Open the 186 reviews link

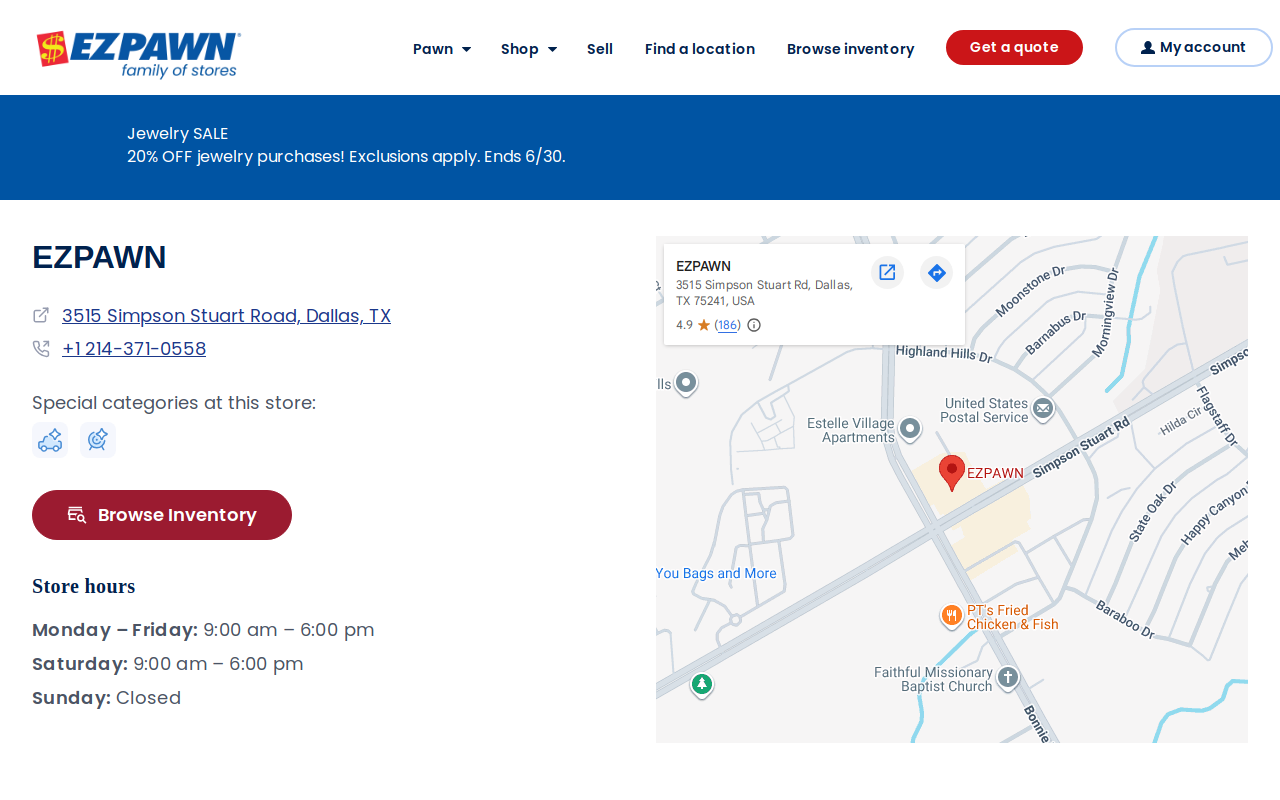tap(728, 325)
